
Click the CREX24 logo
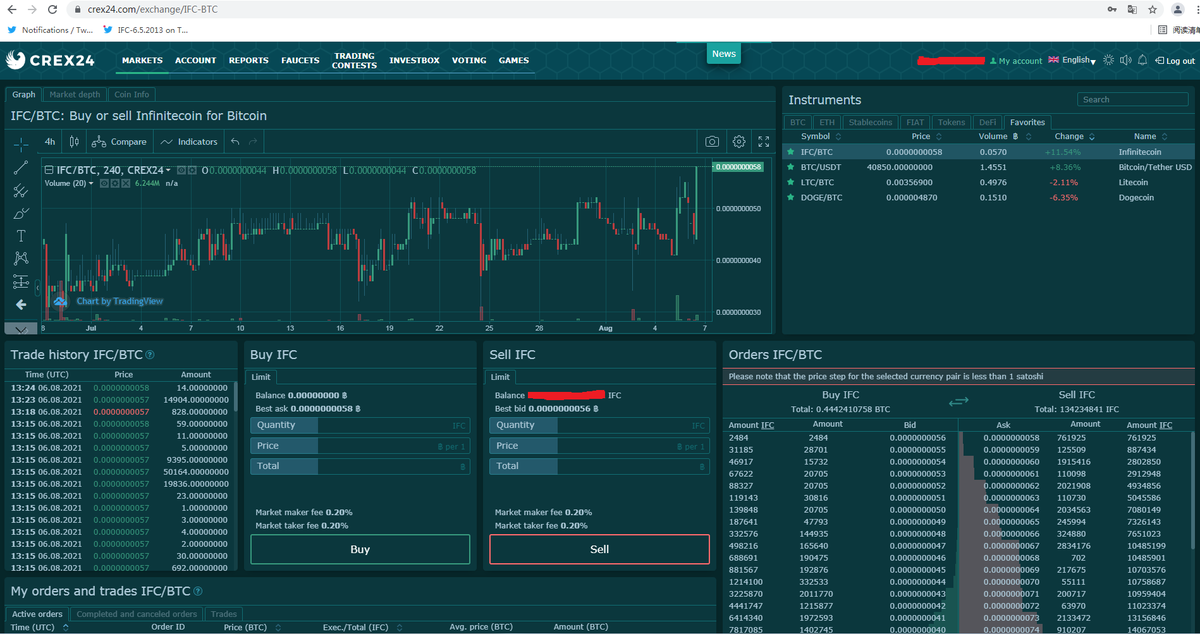click(x=51, y=60)
